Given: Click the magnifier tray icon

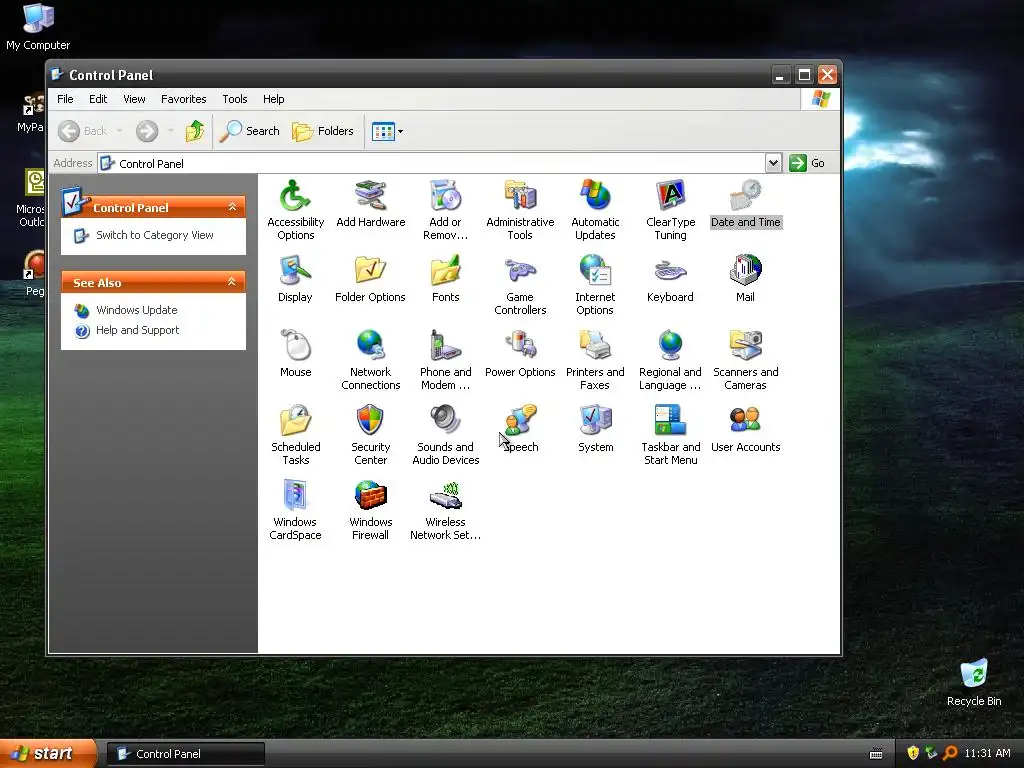Looking at the screenshot, I should (x=950, y=753).
